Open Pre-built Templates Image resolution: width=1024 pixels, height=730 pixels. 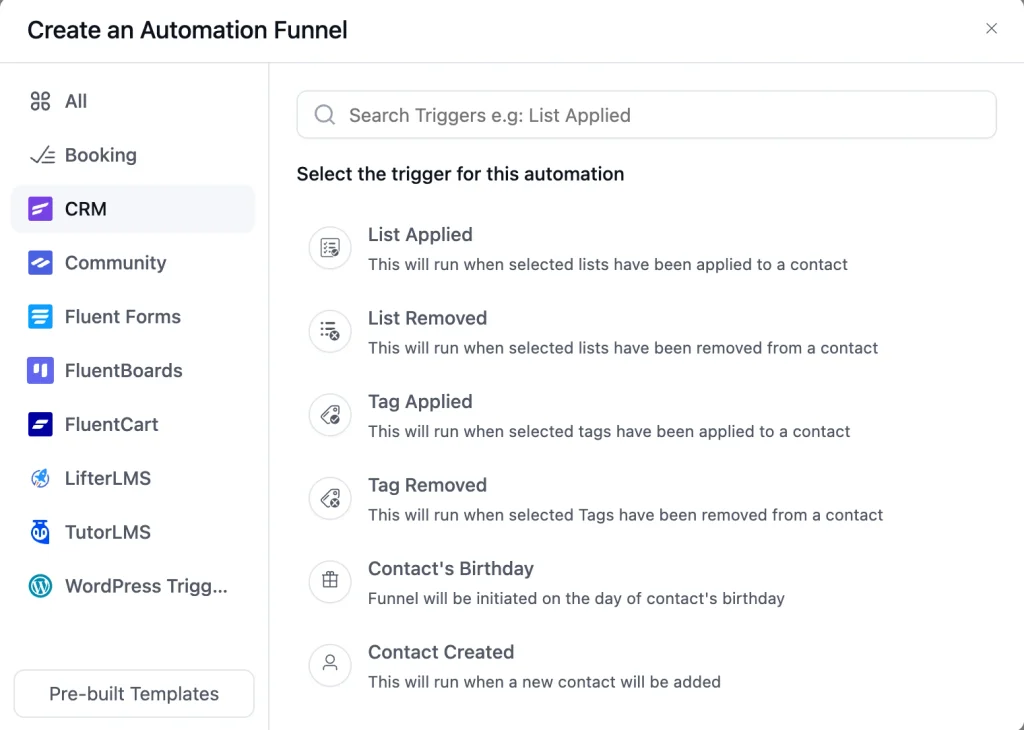[x=134, y=693]
